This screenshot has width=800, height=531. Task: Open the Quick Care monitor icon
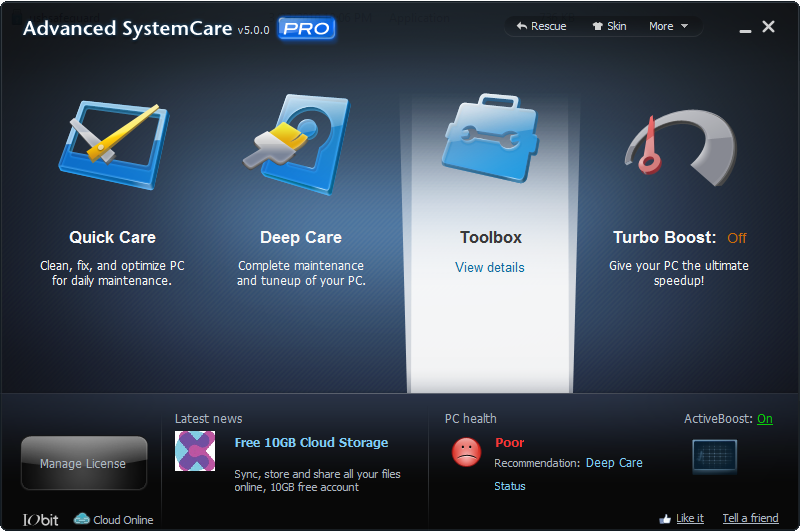point(114,145)
